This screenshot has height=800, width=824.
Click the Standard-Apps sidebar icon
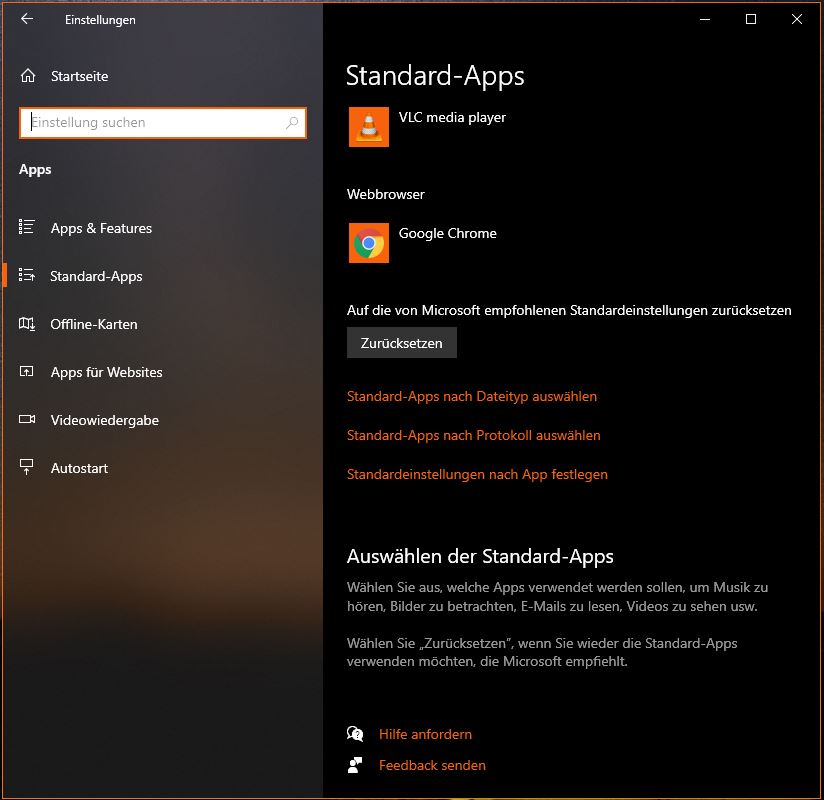coord(27,275)
